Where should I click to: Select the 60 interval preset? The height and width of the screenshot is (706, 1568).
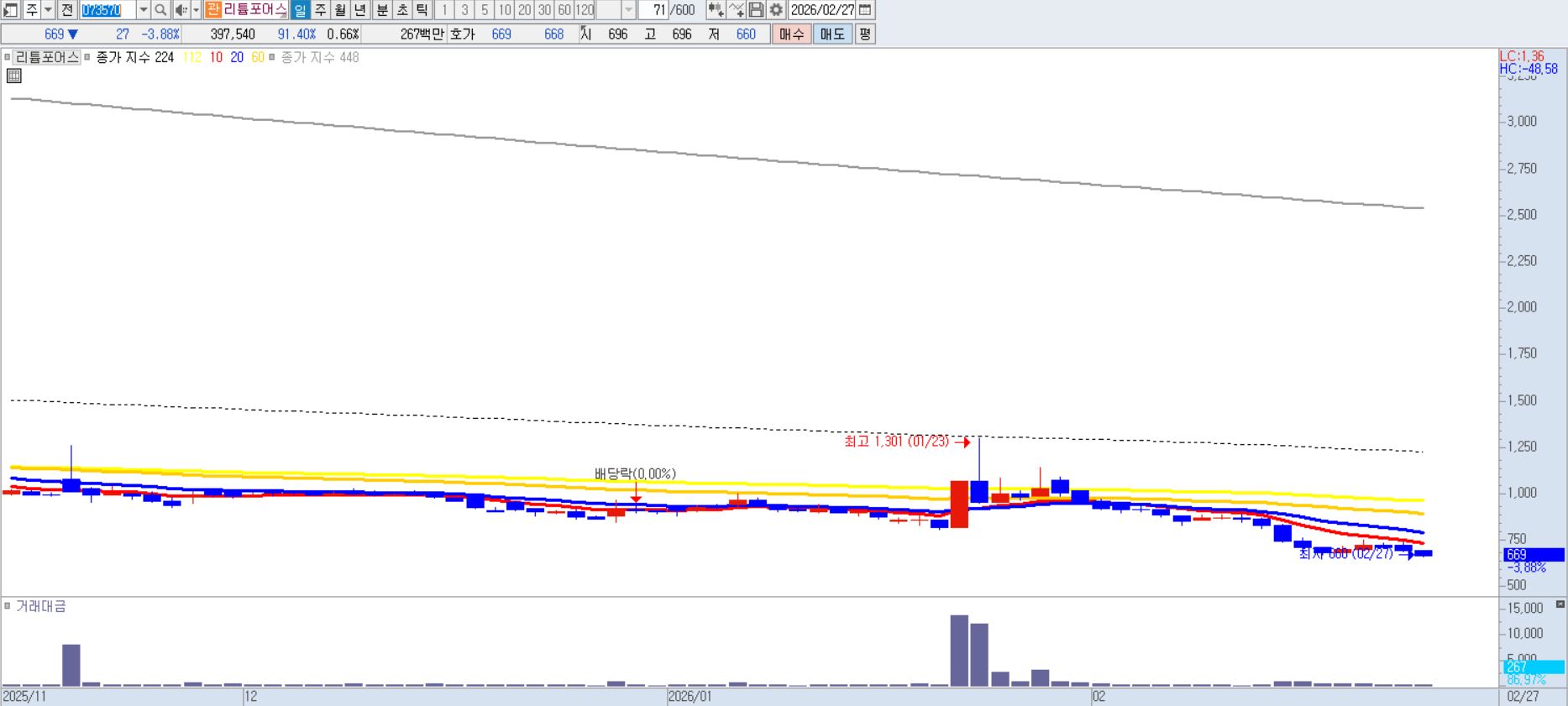click(x=564, y=10)
